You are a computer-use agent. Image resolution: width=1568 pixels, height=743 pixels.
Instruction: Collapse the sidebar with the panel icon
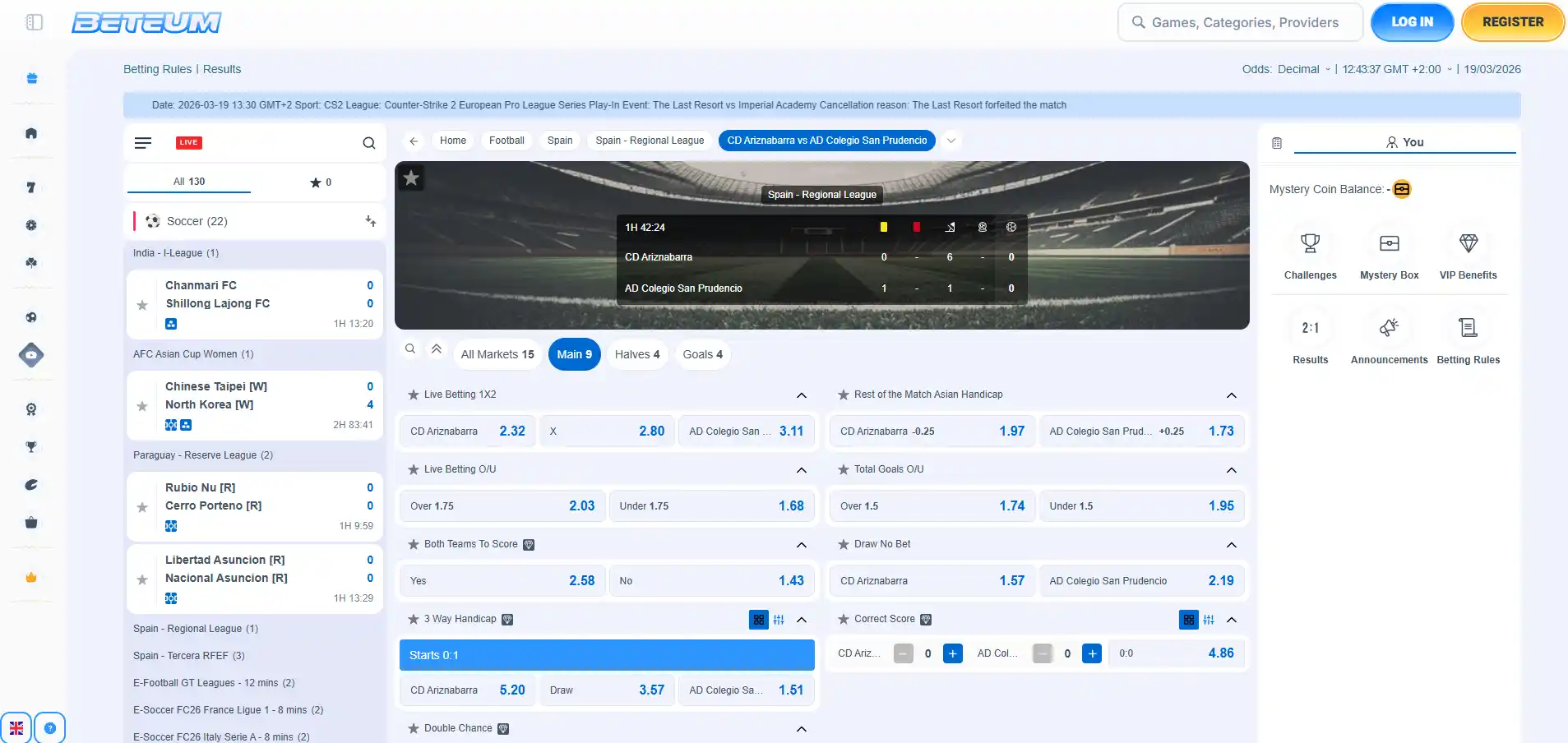(35, 22)
